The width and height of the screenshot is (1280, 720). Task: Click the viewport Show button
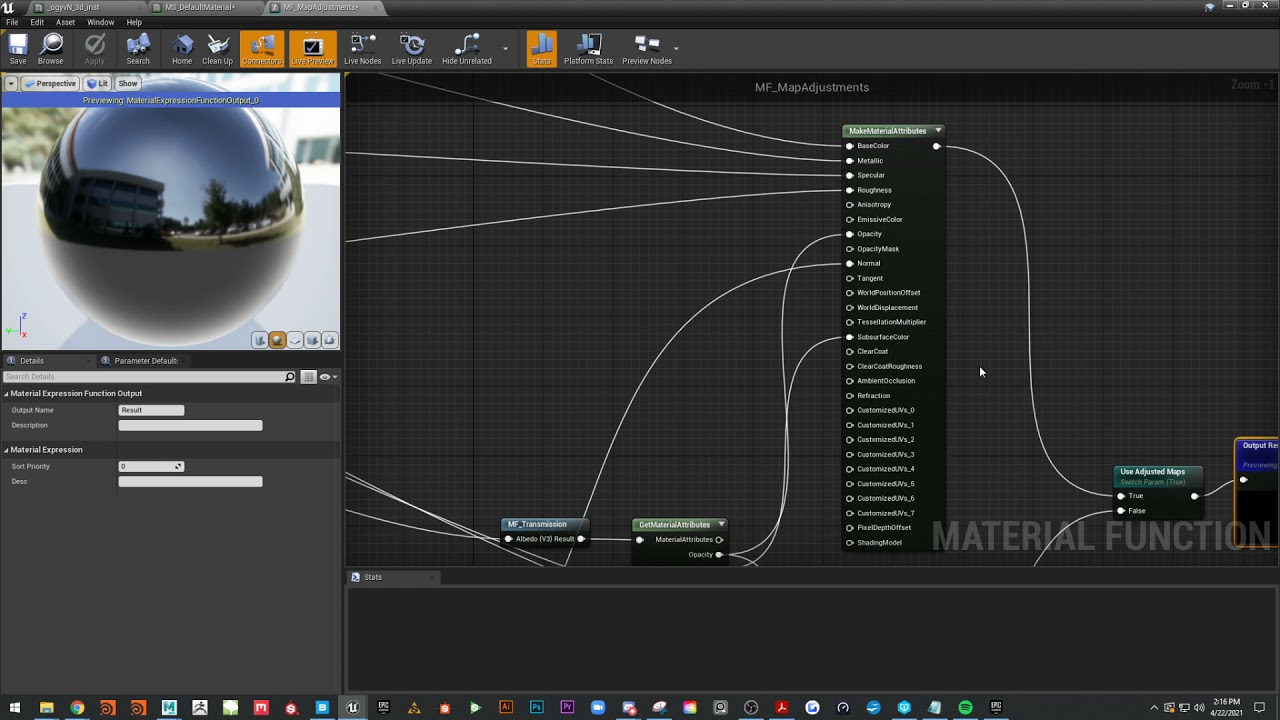tap(128, 84)
